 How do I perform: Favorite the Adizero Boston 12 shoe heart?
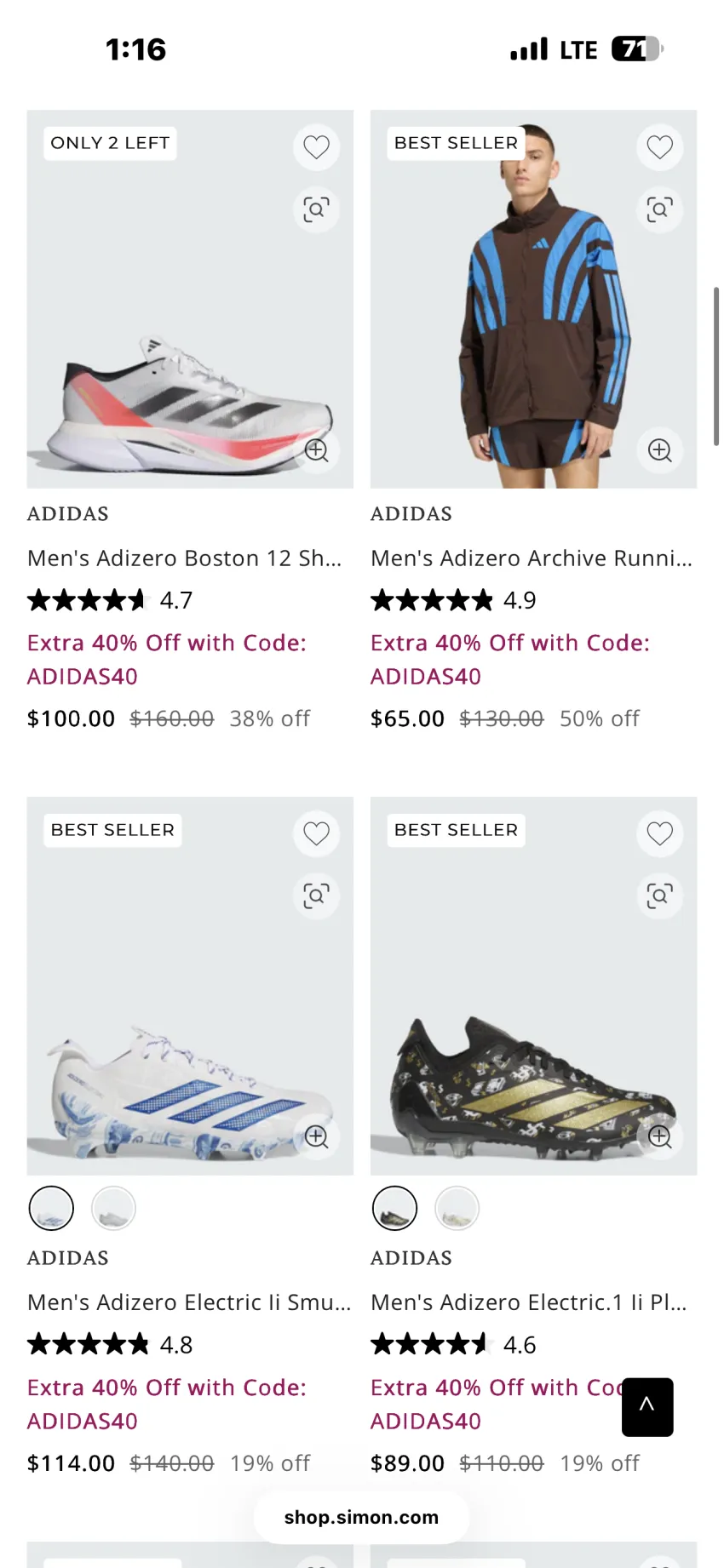point(317,147)
